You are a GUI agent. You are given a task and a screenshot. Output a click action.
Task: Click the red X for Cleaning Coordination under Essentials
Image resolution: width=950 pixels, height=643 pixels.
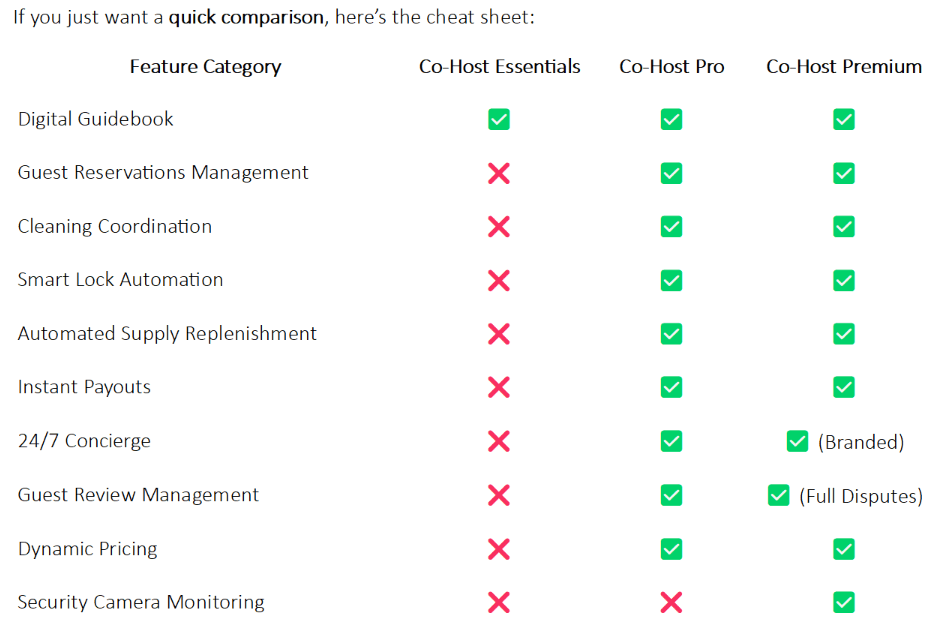[499, 227]
